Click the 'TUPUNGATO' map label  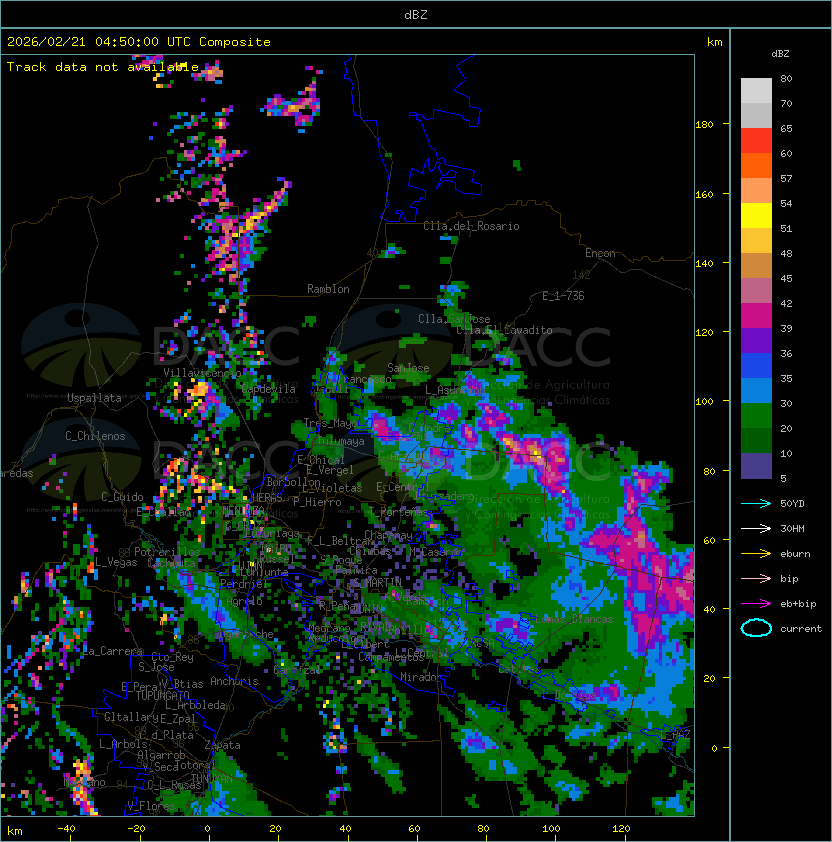click(162, 696)
